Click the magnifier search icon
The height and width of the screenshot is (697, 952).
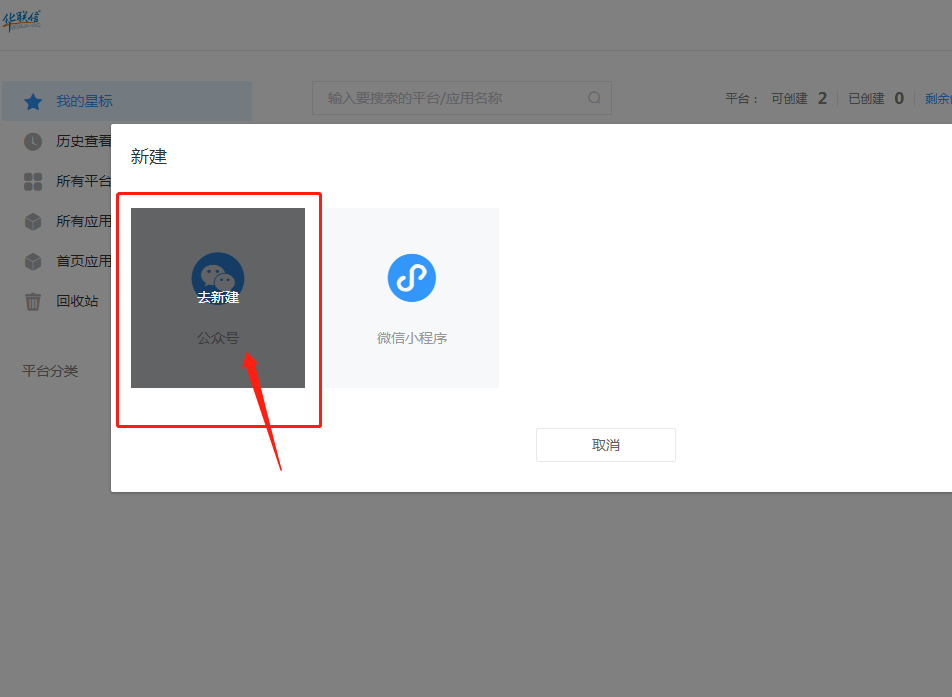coord(594,98)
